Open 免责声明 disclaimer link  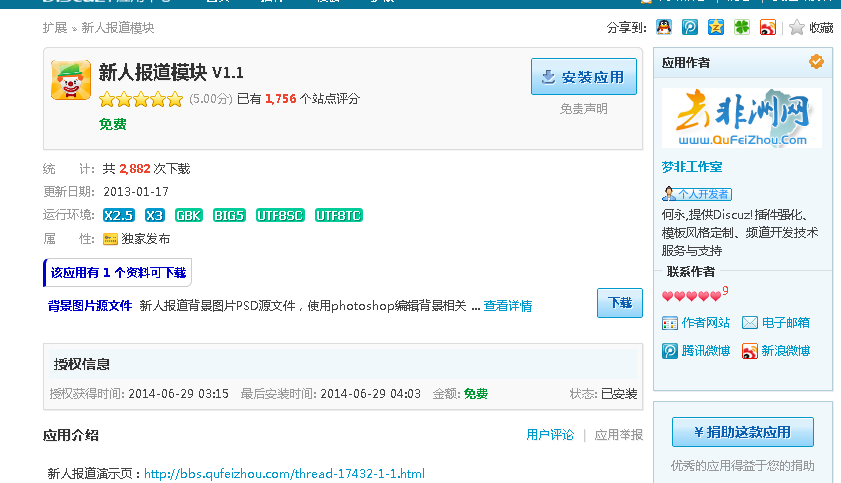click(x=584, y=109)
